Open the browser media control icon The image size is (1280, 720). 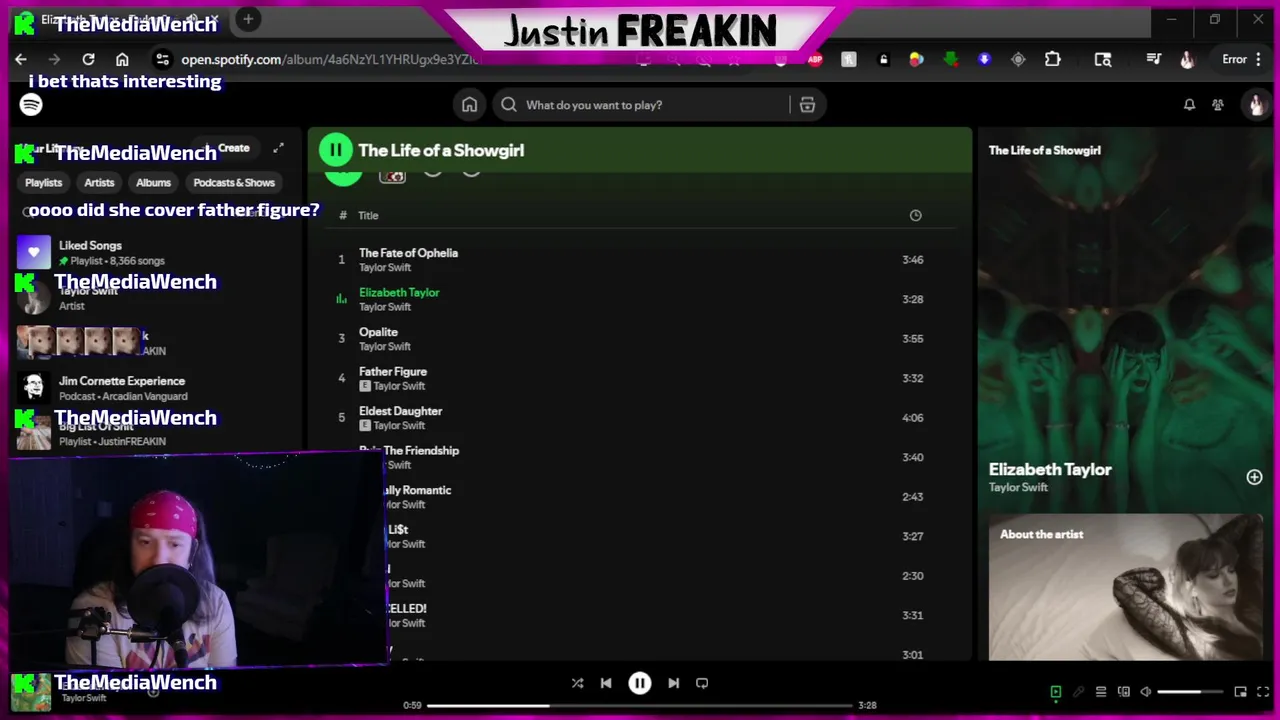tap(1153, 59)
